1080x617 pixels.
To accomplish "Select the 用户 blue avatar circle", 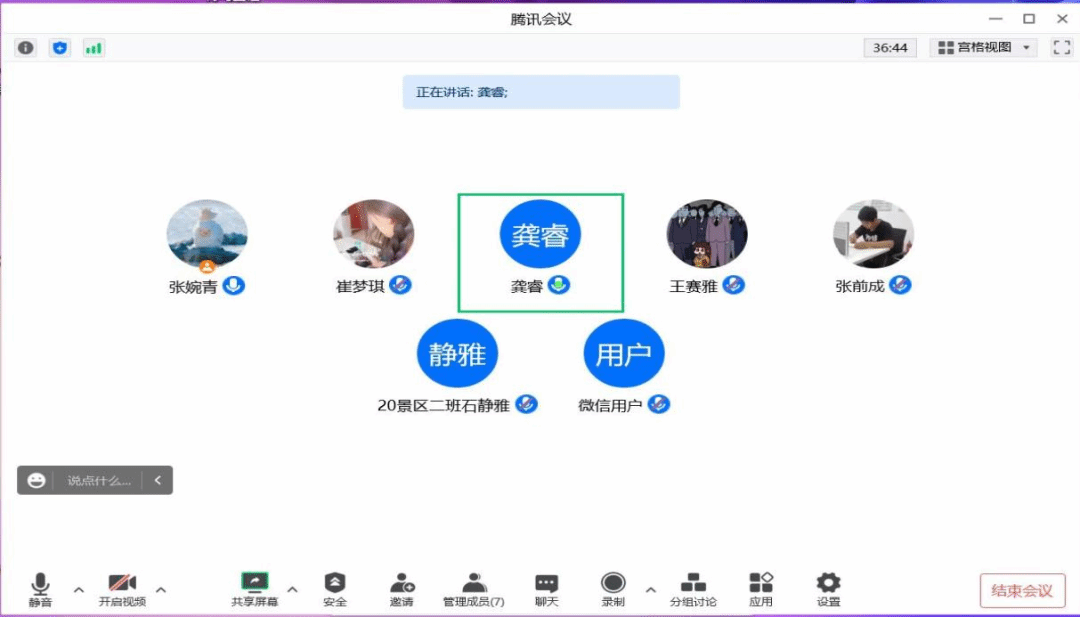I will pos(624,353).
